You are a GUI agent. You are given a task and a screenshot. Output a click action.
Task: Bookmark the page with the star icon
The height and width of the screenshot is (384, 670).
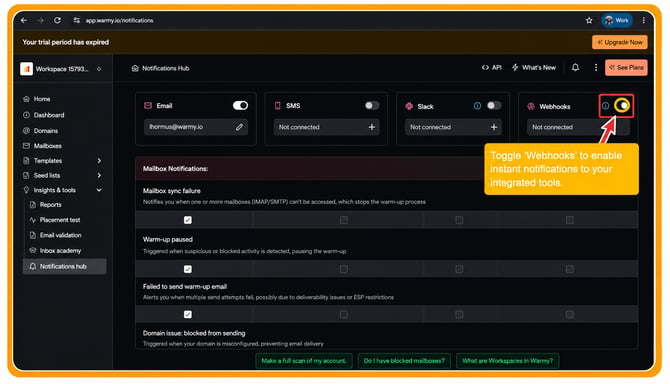click(589, 20)
